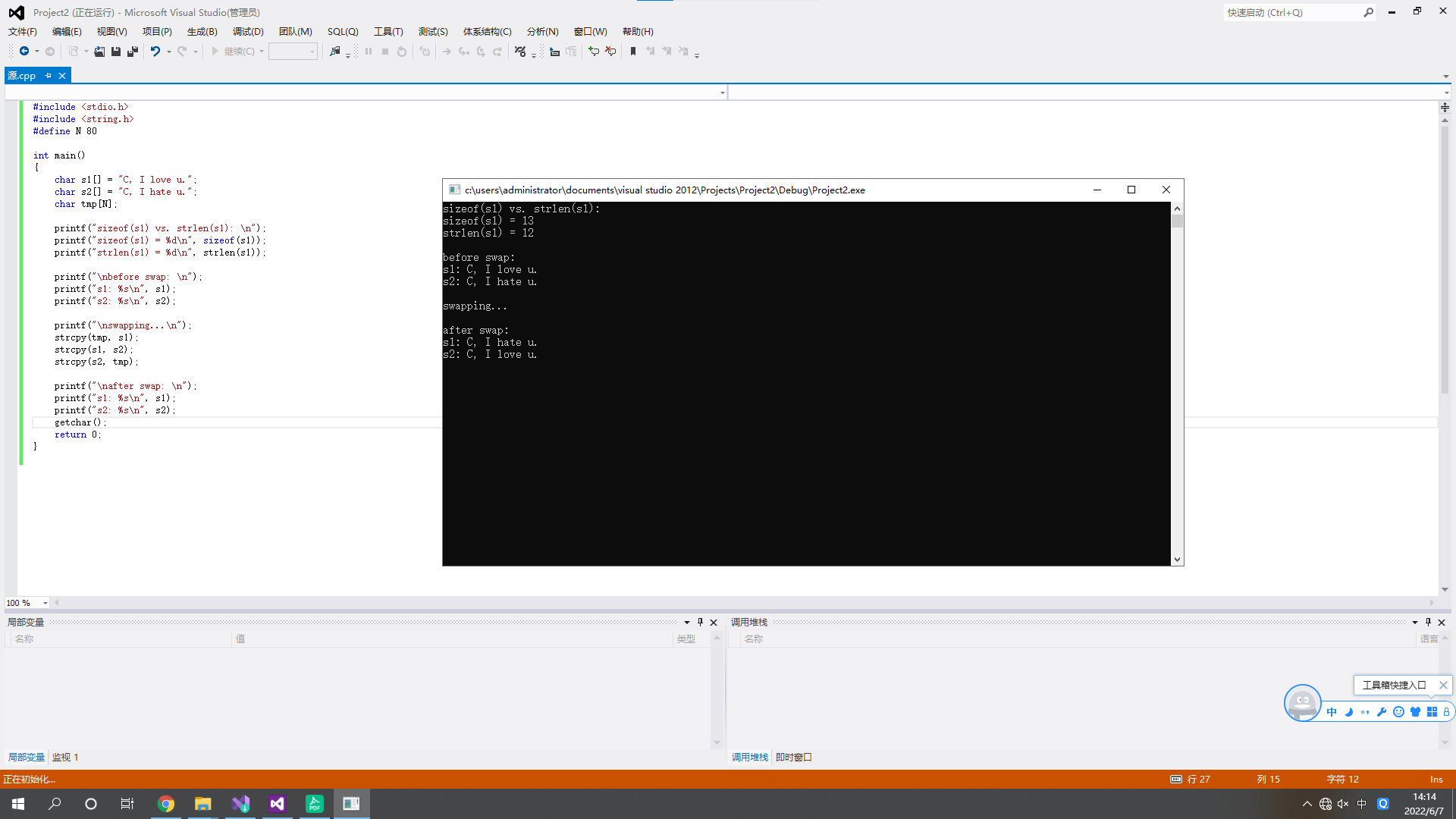Click the Save All icon
The height and width of the screenshot is (819, 1456).
coord(133,52)
